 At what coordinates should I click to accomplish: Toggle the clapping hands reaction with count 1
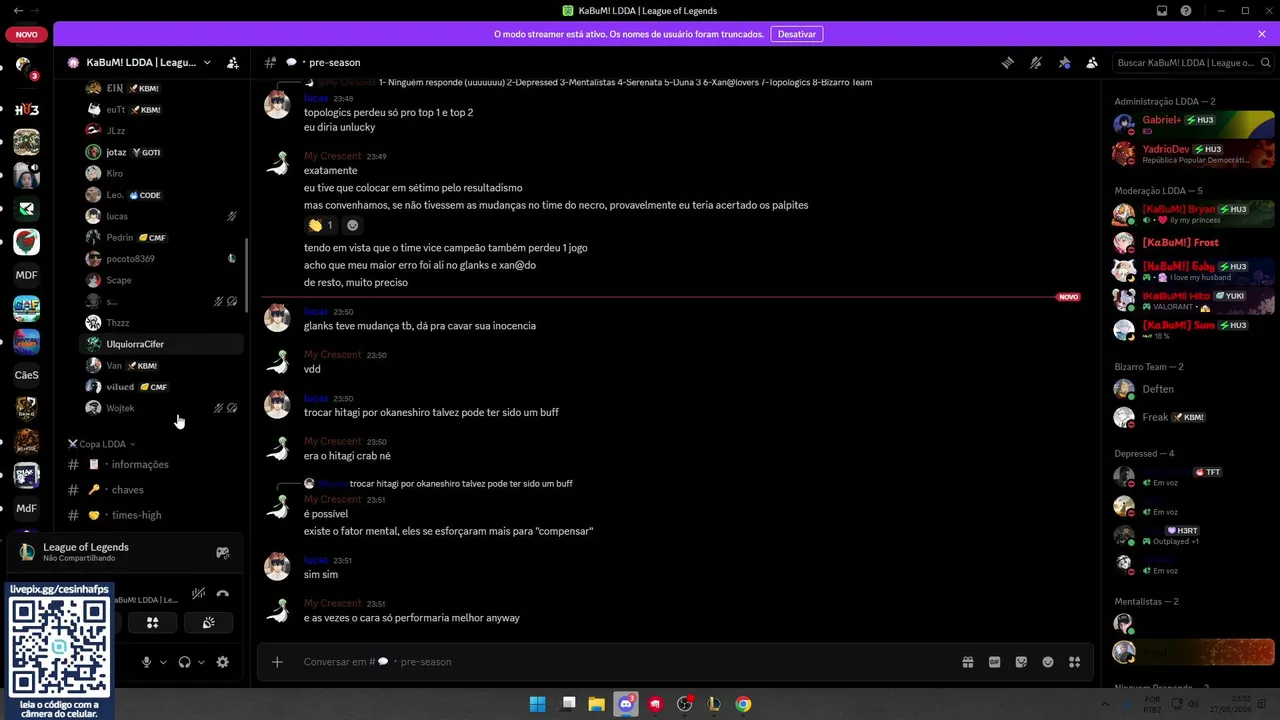click(x=321, y=225)
